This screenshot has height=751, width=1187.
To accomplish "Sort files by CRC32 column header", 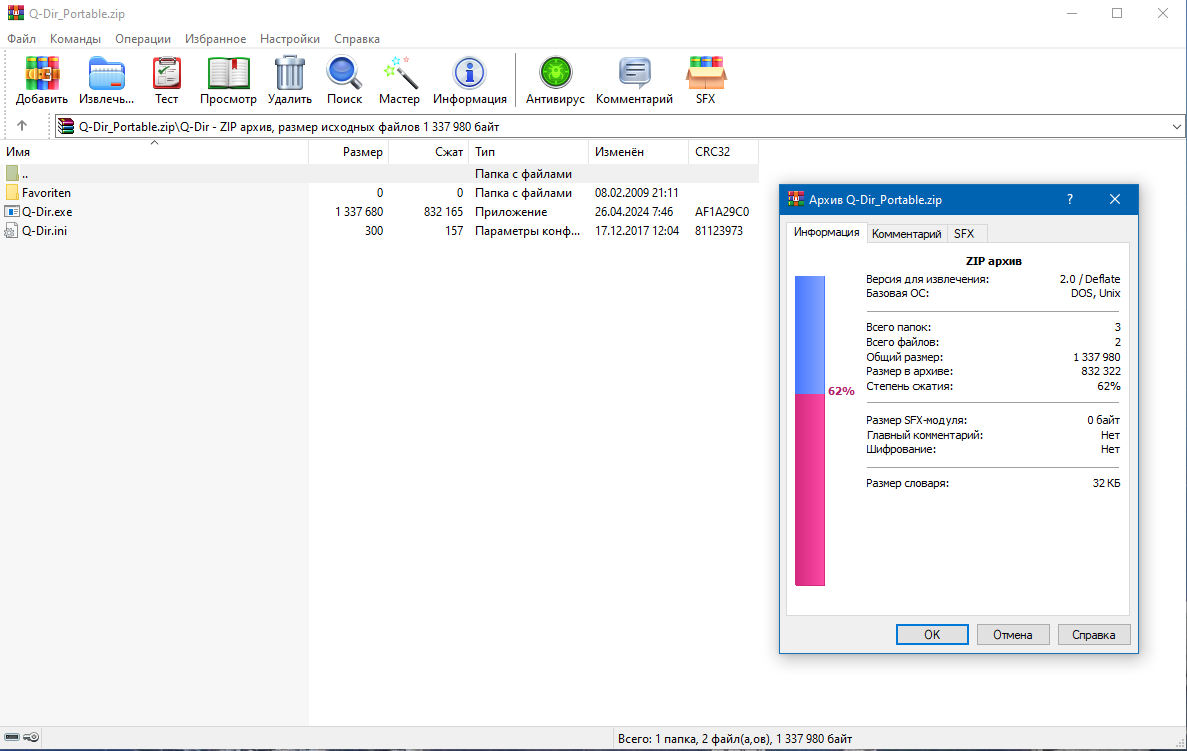I will 723,151.
